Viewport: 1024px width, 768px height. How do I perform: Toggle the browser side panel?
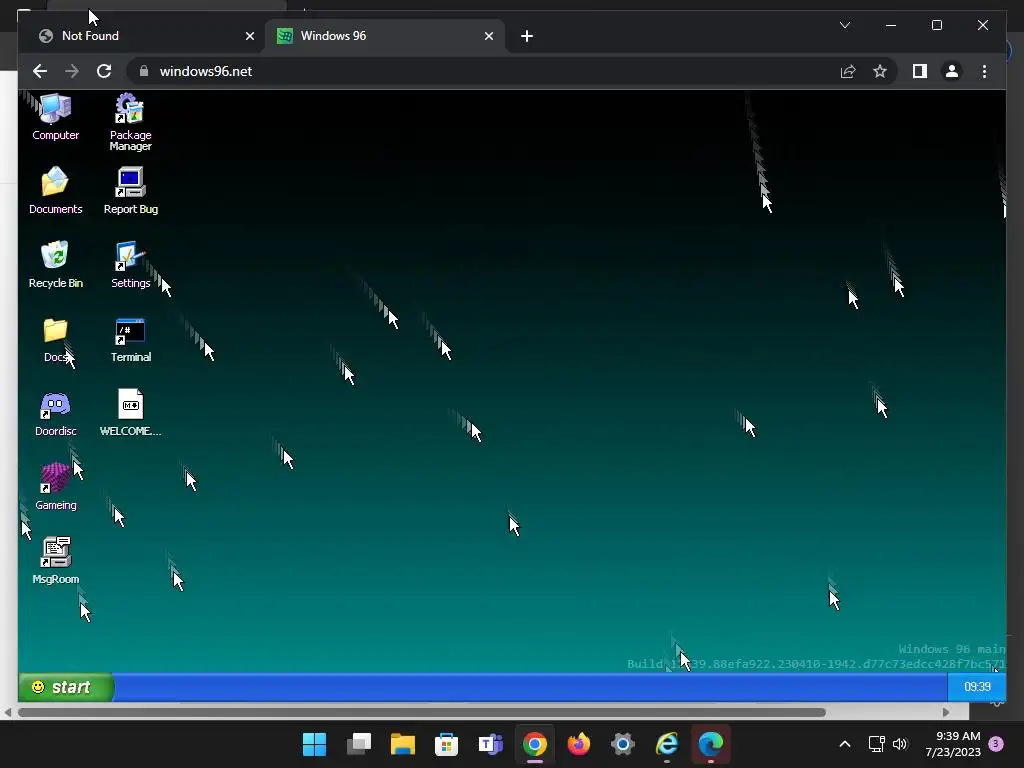coord(920,71)
